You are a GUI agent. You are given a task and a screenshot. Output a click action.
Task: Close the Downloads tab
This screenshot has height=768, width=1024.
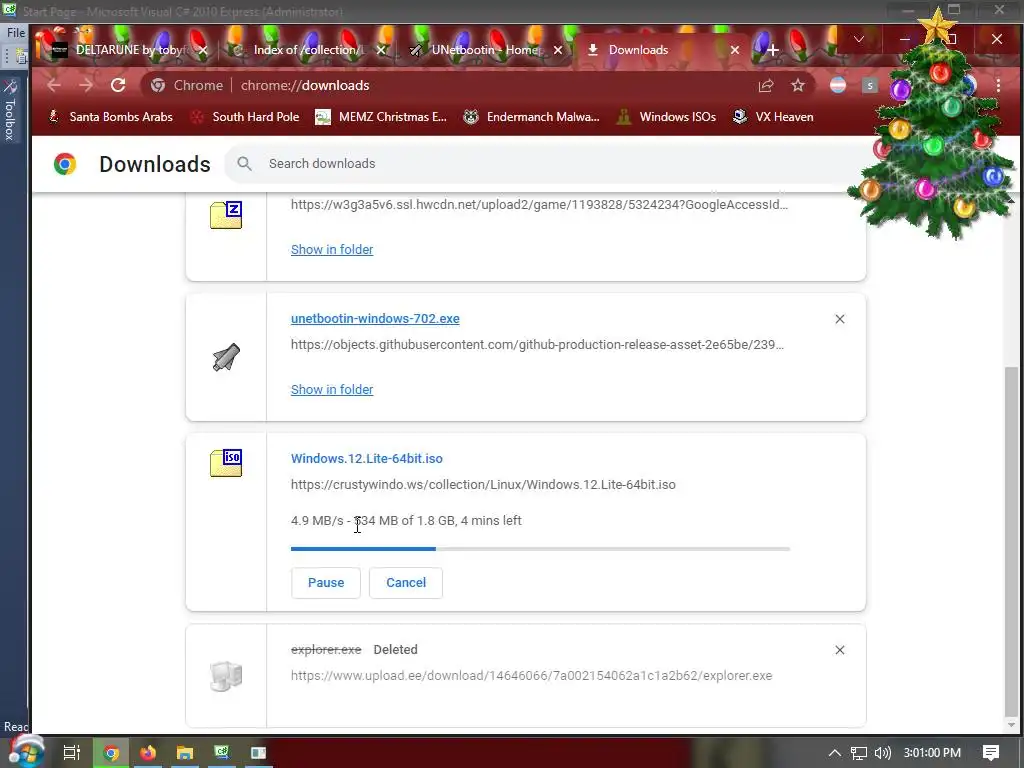(735, 50)
